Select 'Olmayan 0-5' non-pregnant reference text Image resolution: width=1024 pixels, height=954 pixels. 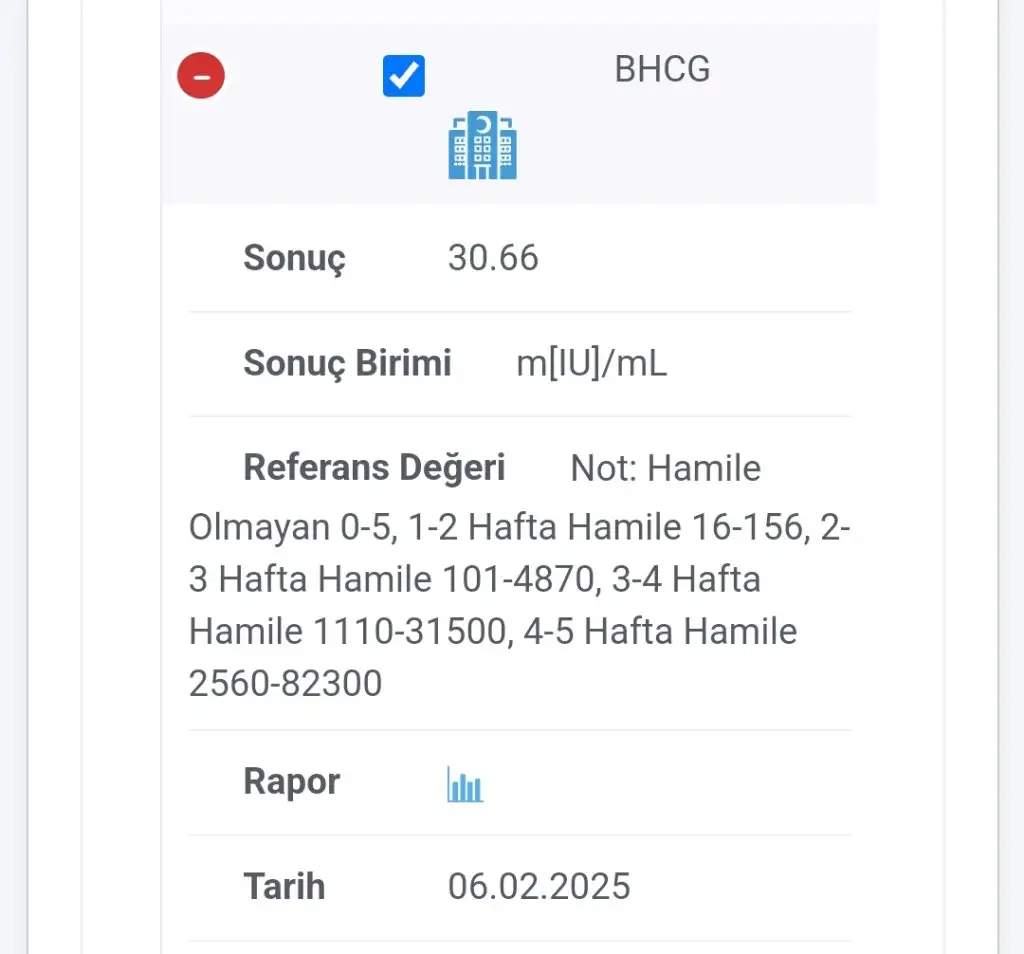pyautogui.click(x=293, y=527)
